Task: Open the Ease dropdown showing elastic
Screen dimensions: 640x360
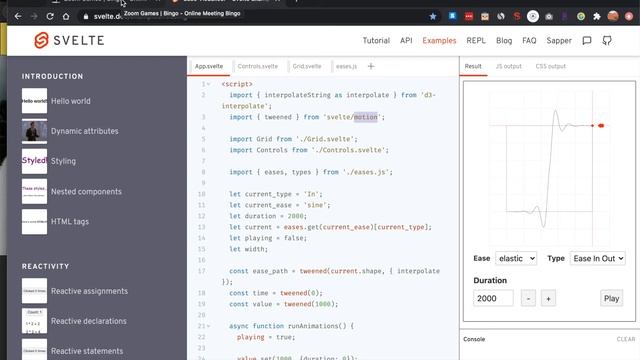Action: pyautogui.click(x=516, y=258)
